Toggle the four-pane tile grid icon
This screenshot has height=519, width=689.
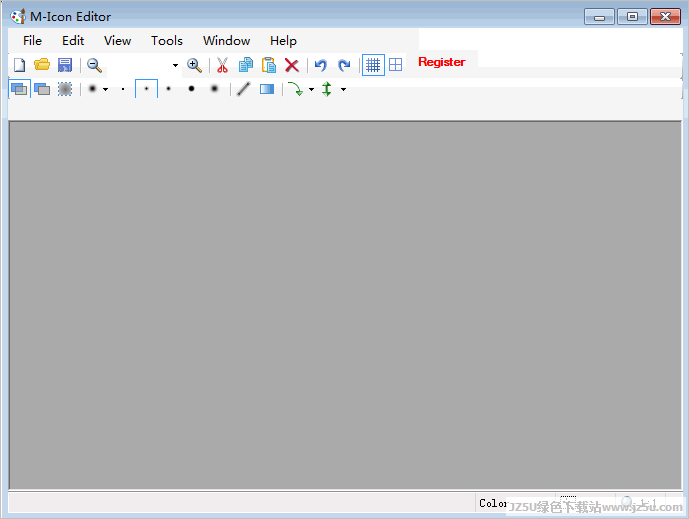(395, 65)
